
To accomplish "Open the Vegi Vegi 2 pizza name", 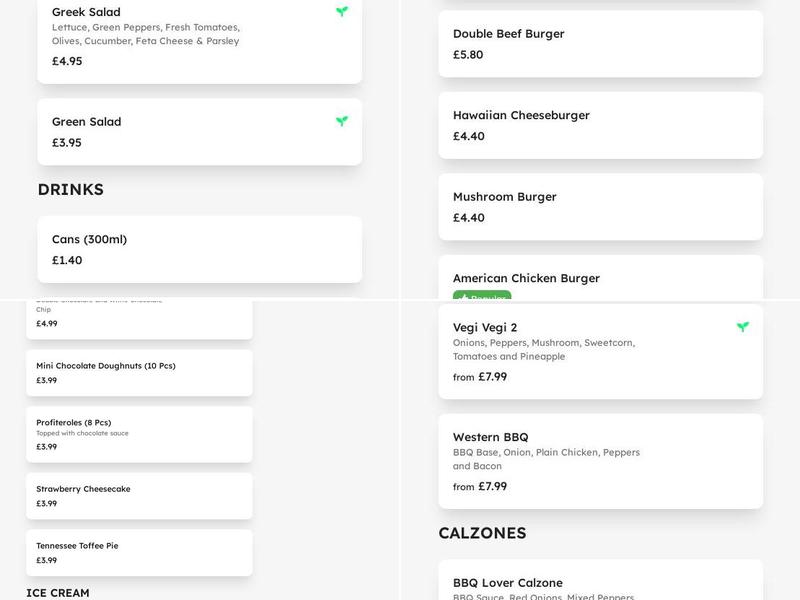I will [485, 327].
